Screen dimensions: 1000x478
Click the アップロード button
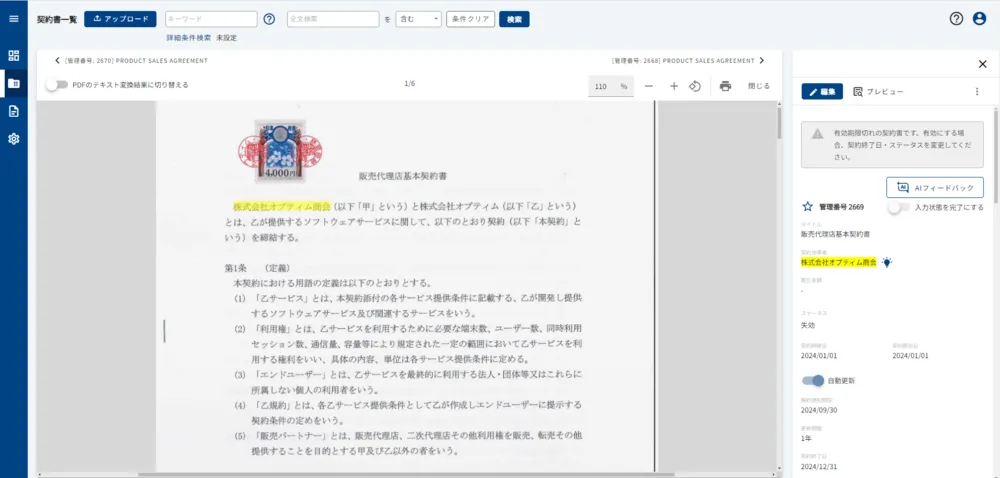(120, 19)
